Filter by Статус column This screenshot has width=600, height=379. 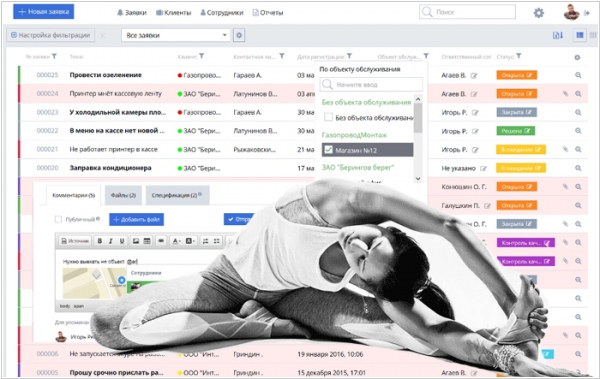pos(518,56)
